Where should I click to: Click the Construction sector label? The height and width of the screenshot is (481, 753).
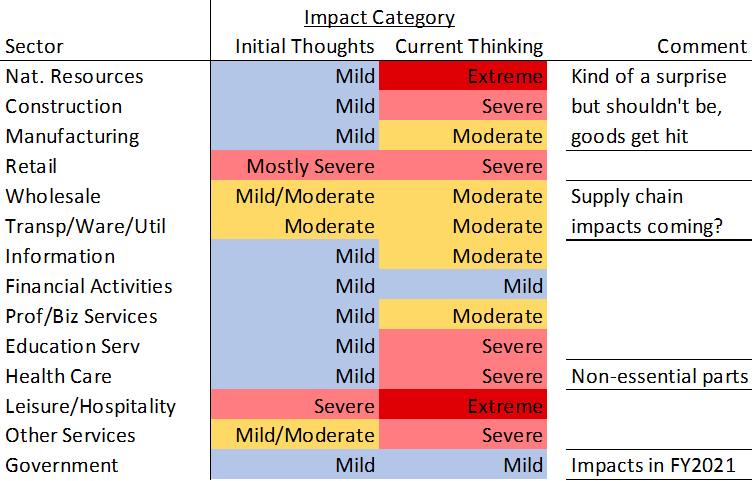point(64,106)
